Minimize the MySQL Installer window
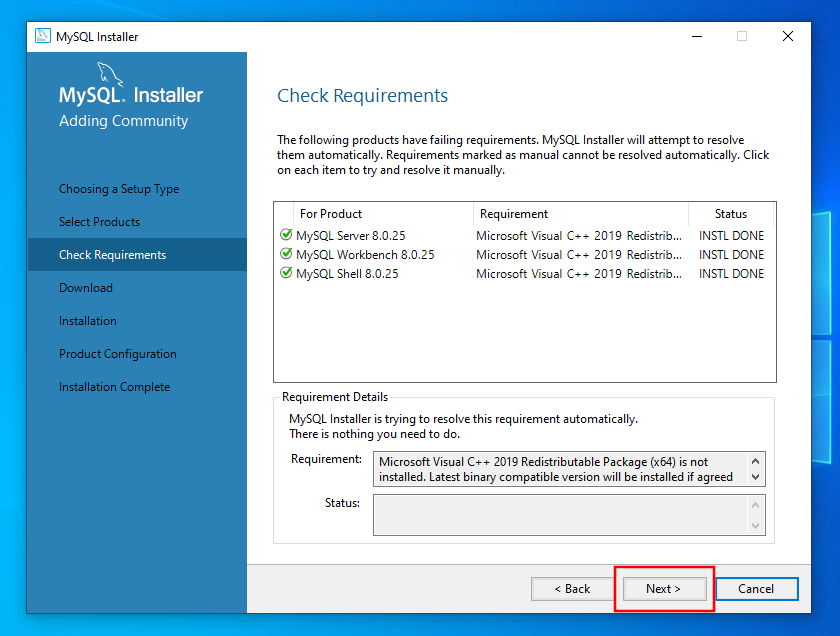 (697, 36)
